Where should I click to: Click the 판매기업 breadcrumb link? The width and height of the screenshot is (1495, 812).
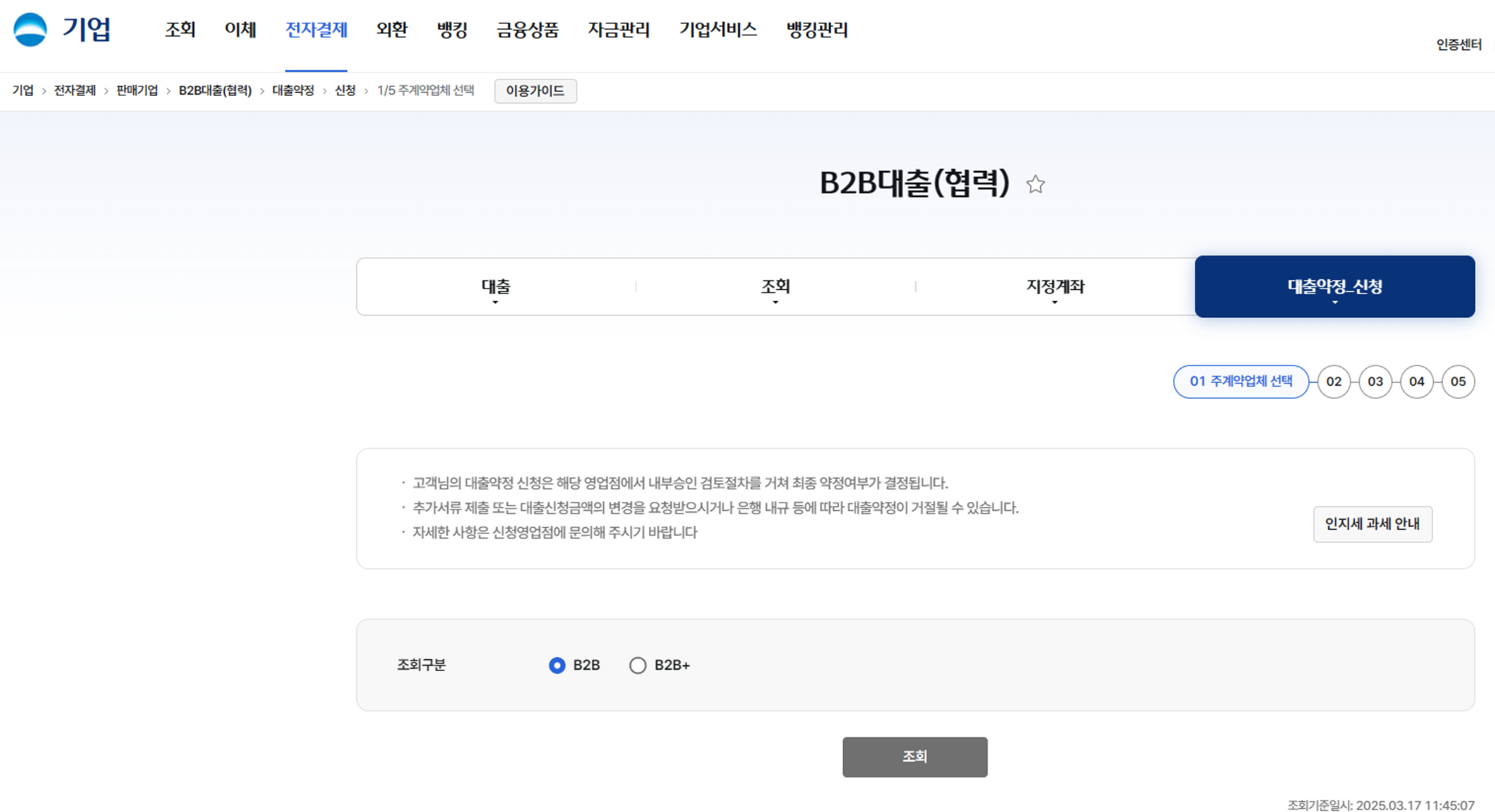[x=137, y=90]
